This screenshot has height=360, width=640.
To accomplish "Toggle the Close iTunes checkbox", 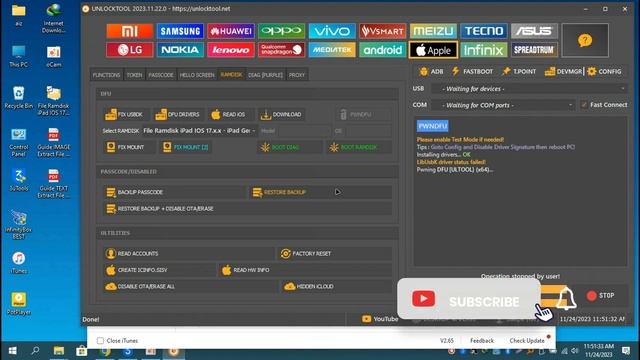I will 100,340.
